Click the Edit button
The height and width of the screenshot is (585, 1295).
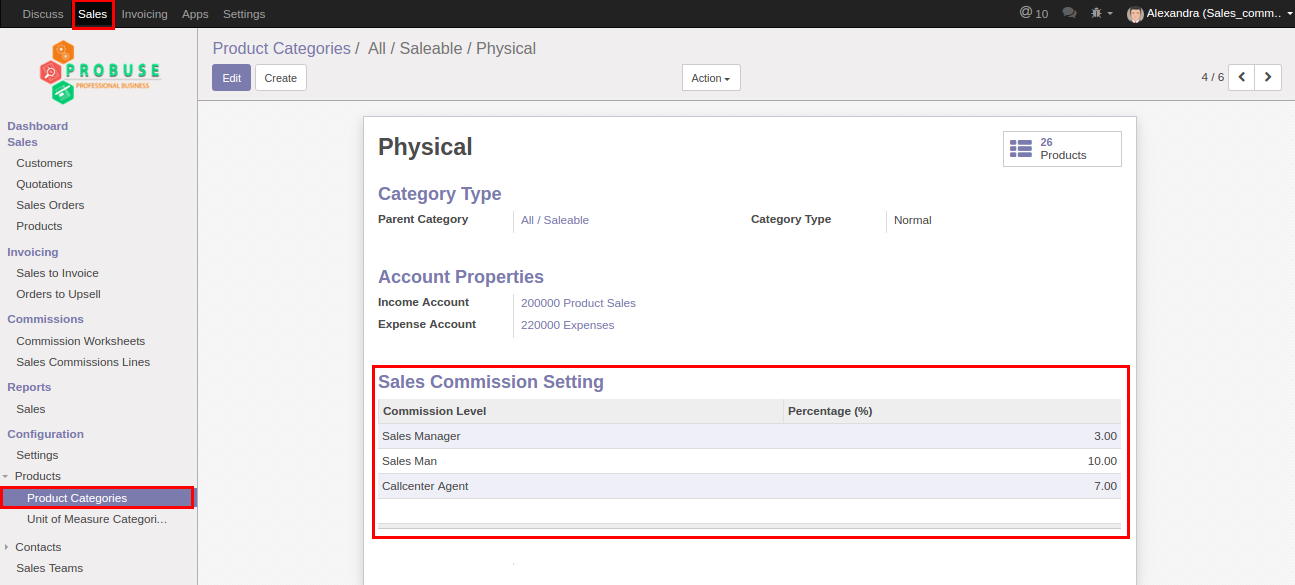tap(231, 78)
